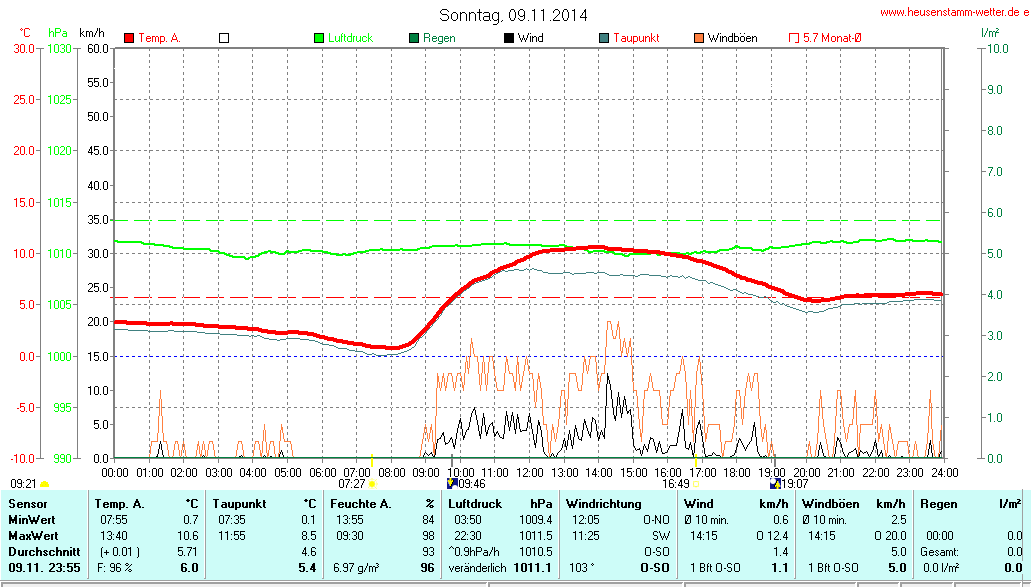This screenshot has height=587, width=1034.
Task: Select the Windrichtung column header
Action: (x=603, y=504)
